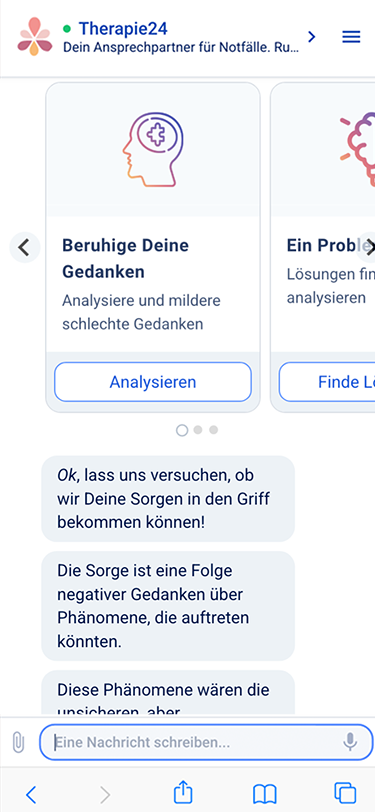This screenshot has height=812, width=375.
Task: Select the third carousel page dot
Action: coord(213,430)
